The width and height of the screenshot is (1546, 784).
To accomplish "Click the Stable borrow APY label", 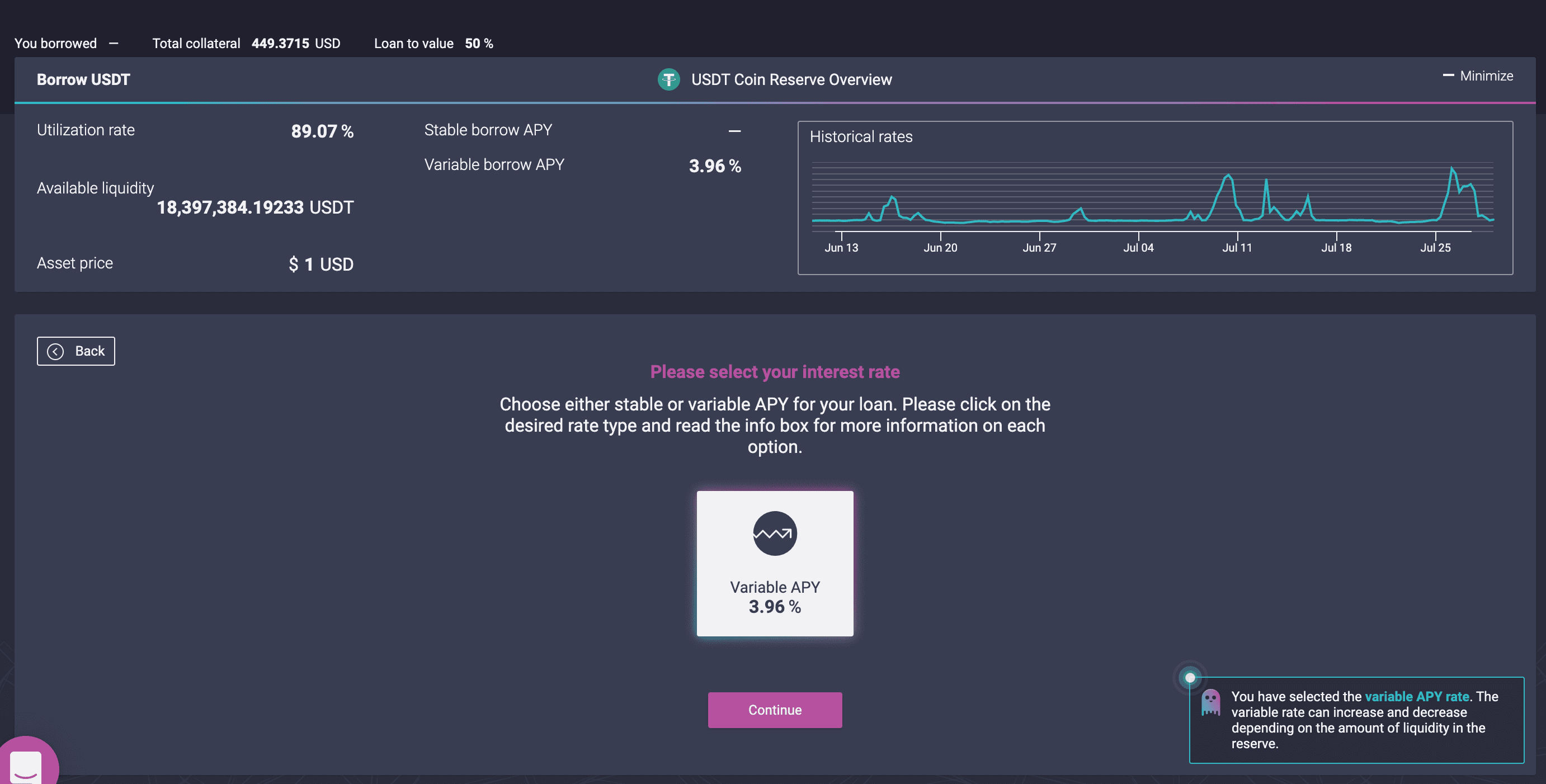I will pos(488,130).
